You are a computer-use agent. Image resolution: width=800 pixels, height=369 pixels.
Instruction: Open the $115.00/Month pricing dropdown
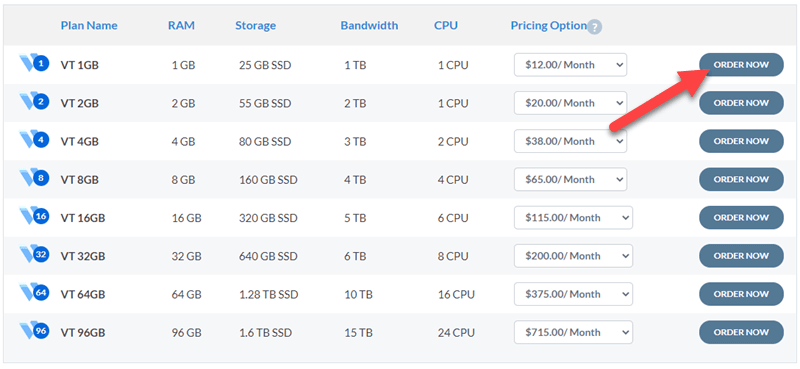click(x=573, y=218)
